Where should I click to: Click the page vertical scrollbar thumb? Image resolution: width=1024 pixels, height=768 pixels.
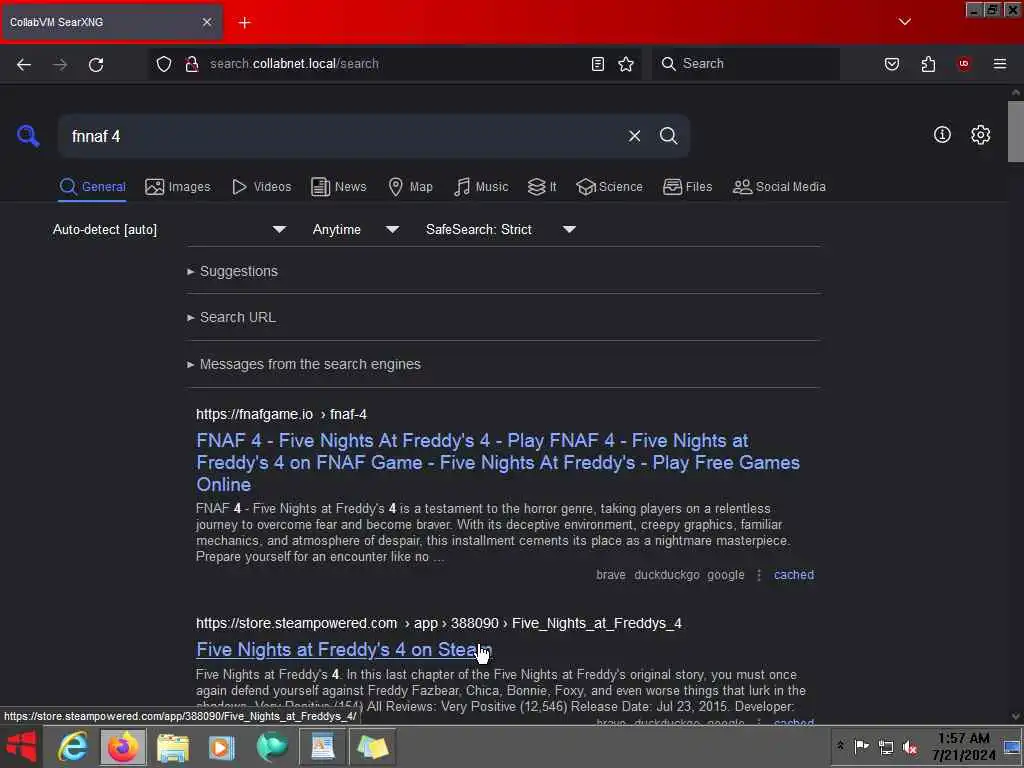1016,131
